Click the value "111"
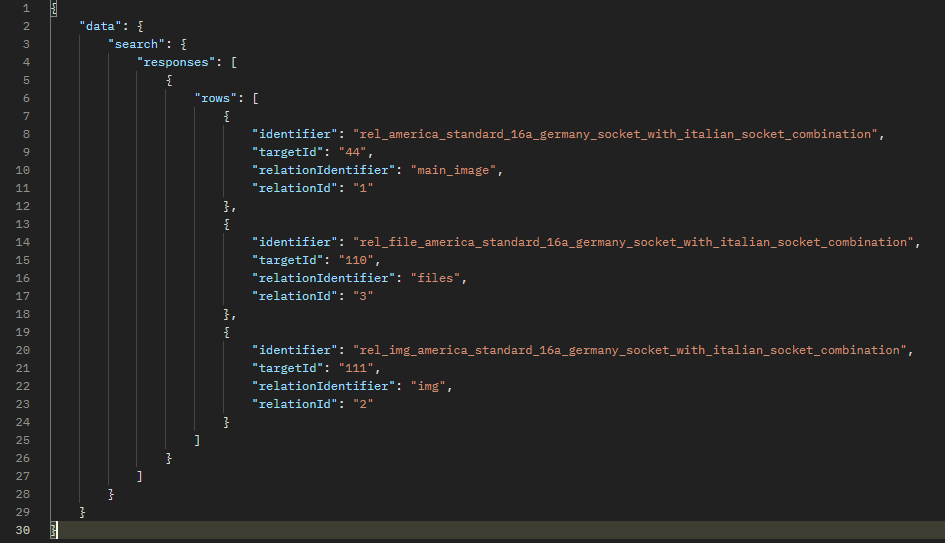 (x=357, y=368)
